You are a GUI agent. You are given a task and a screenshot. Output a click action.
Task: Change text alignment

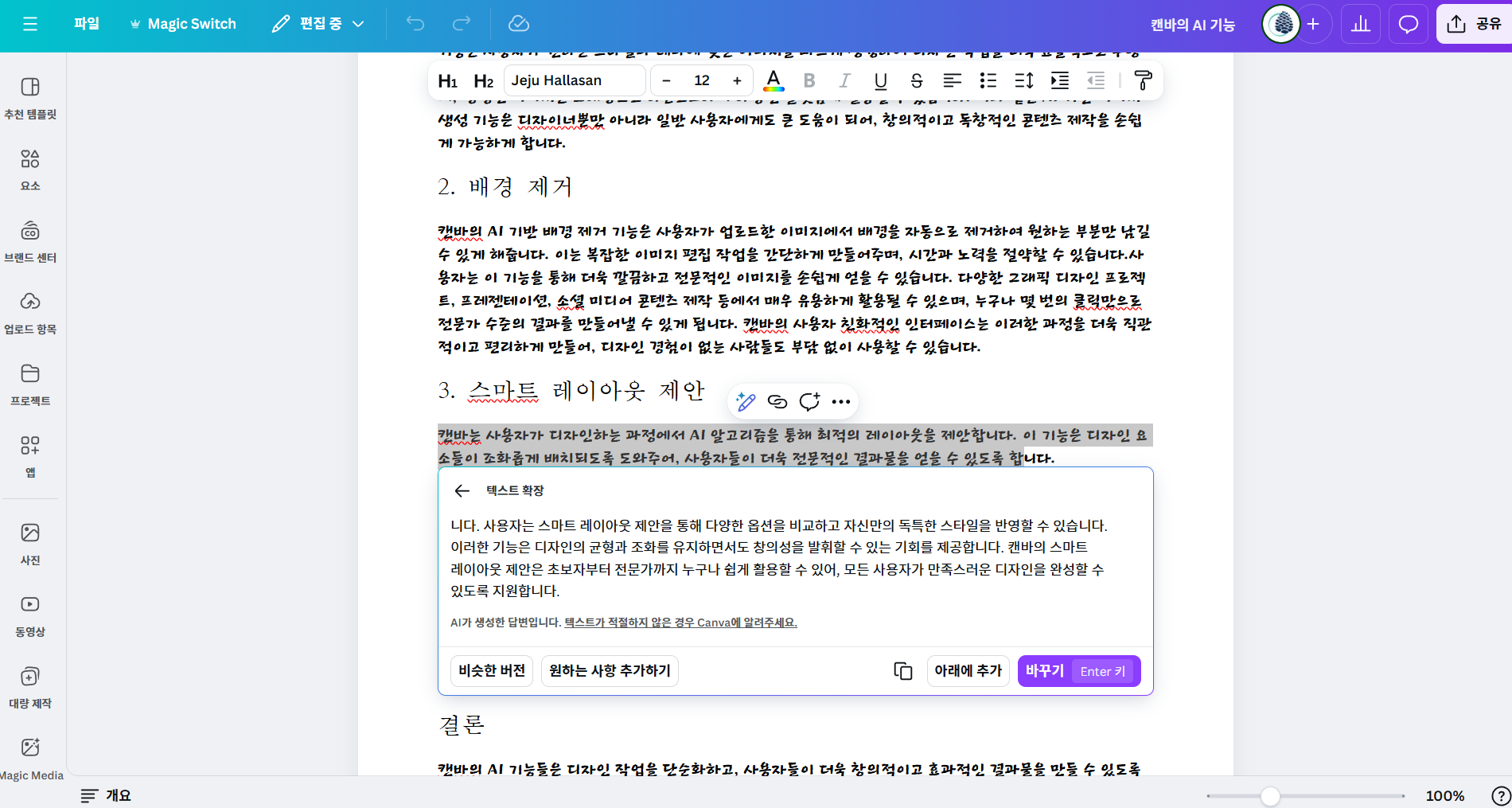coord(953,80)
